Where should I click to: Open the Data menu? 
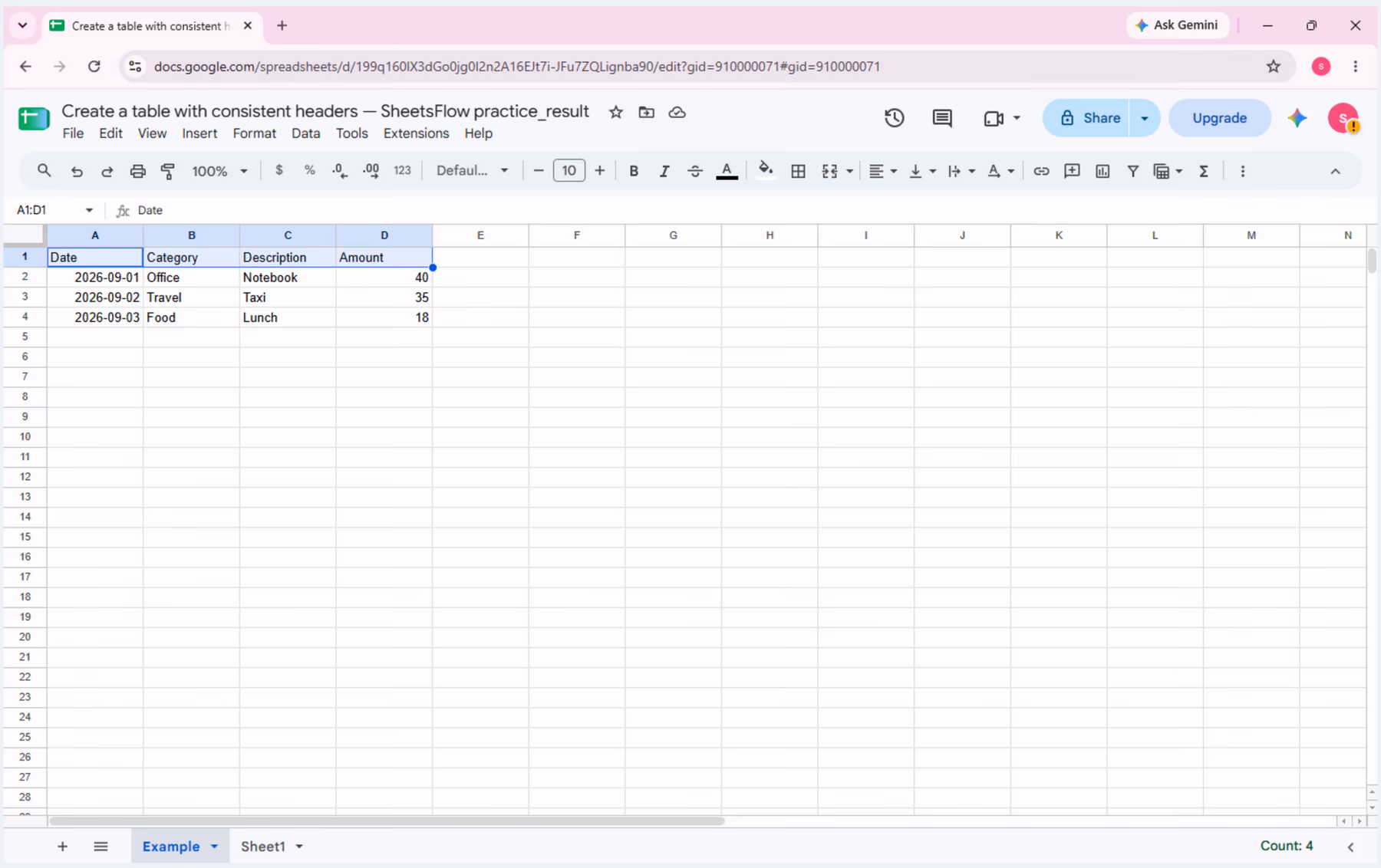click(305, 133)
